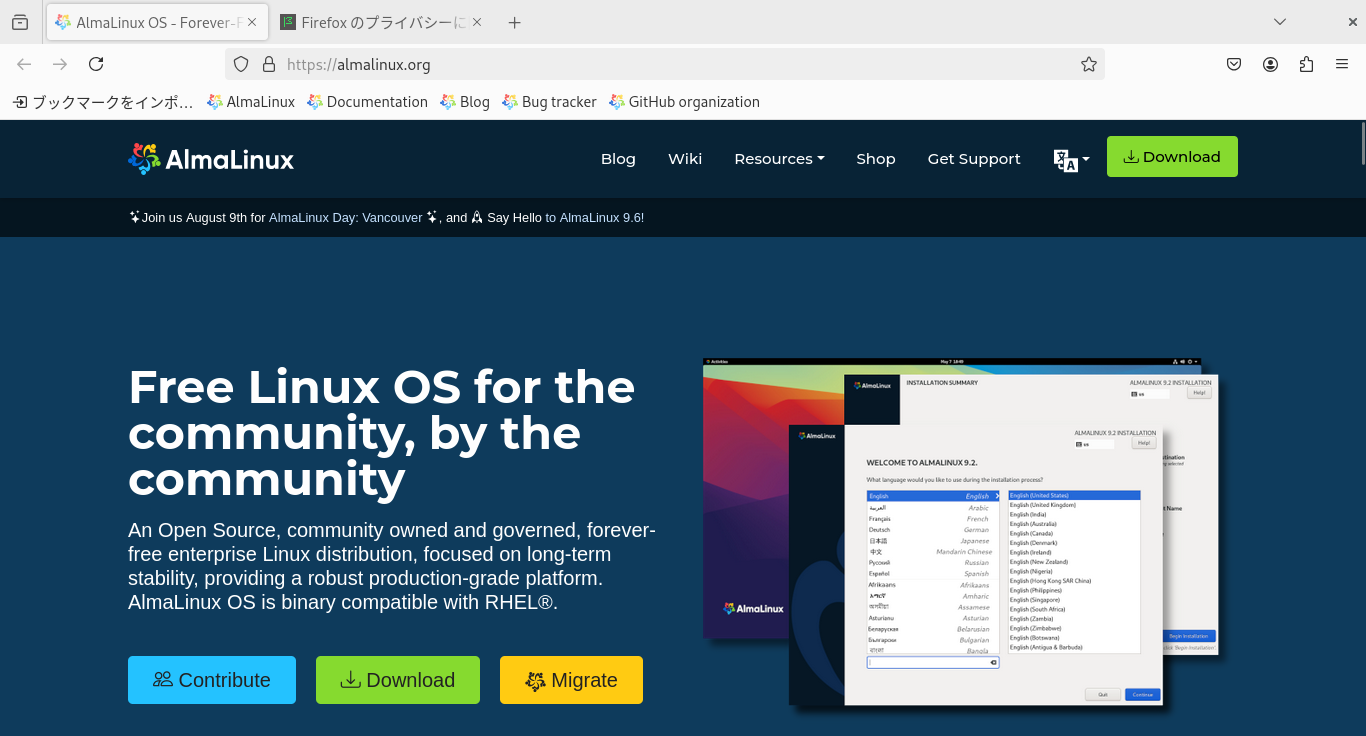The height and width of the screenshot is (736, 1366).
Task: Go forward to the next page
Action: pos(60,64)
